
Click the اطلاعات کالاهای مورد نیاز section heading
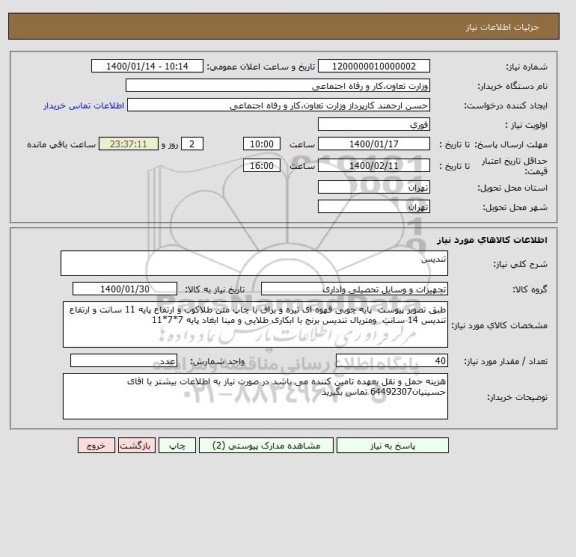492,240
